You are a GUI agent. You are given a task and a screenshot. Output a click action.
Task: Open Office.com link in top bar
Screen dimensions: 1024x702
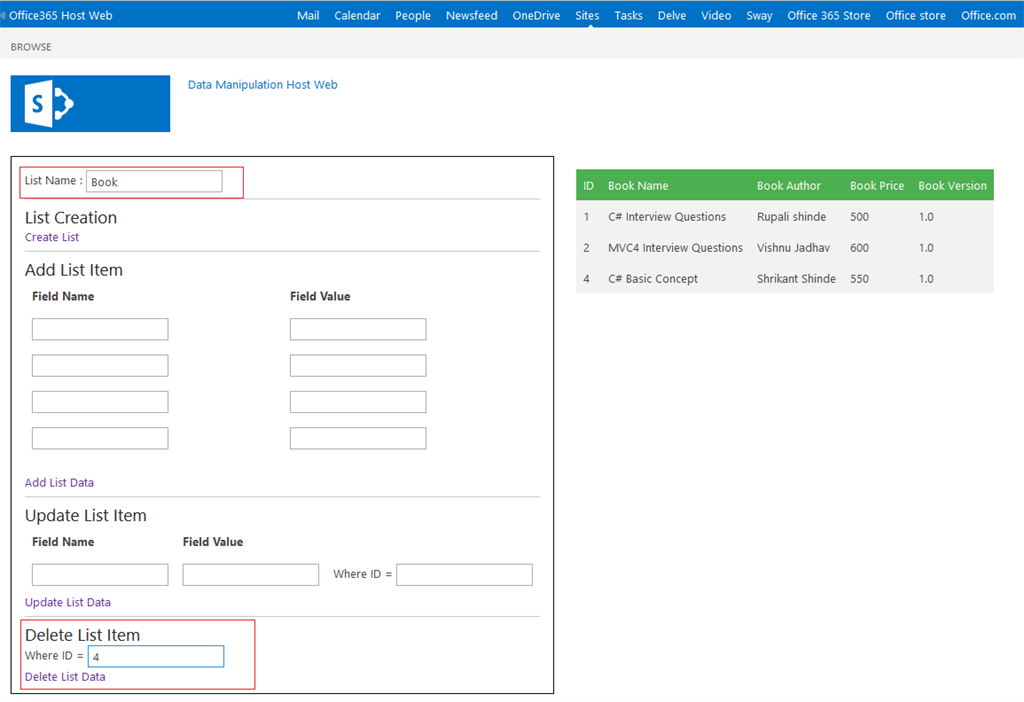[x=987, y=15]
